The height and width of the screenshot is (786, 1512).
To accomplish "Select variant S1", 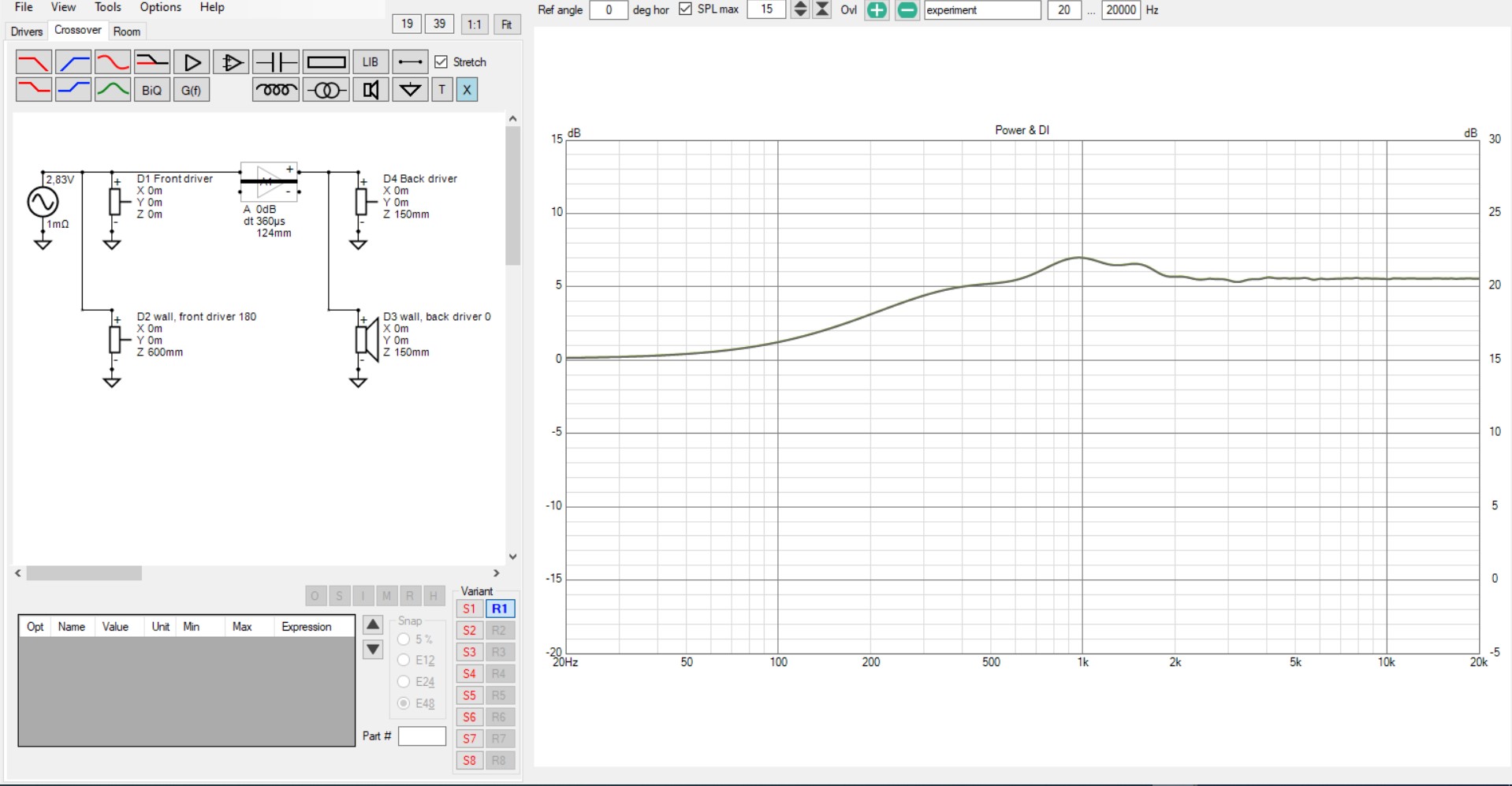I will click(469, 609).
